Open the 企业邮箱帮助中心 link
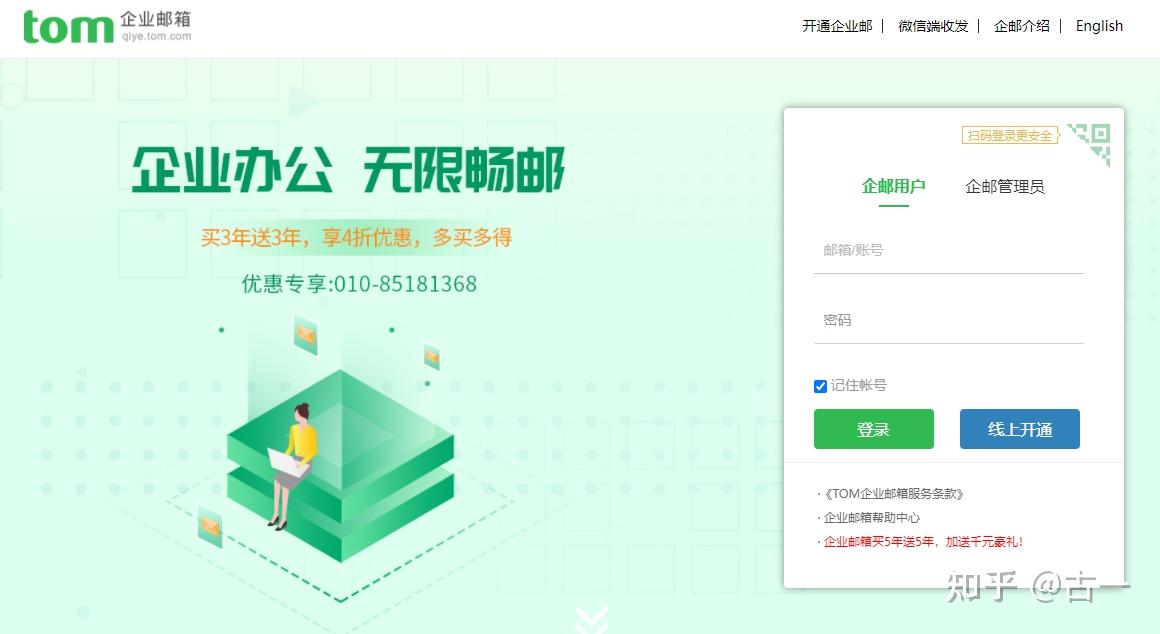Image resolution: width=1160 pixels, height=634 pixels. pos(872,518)
